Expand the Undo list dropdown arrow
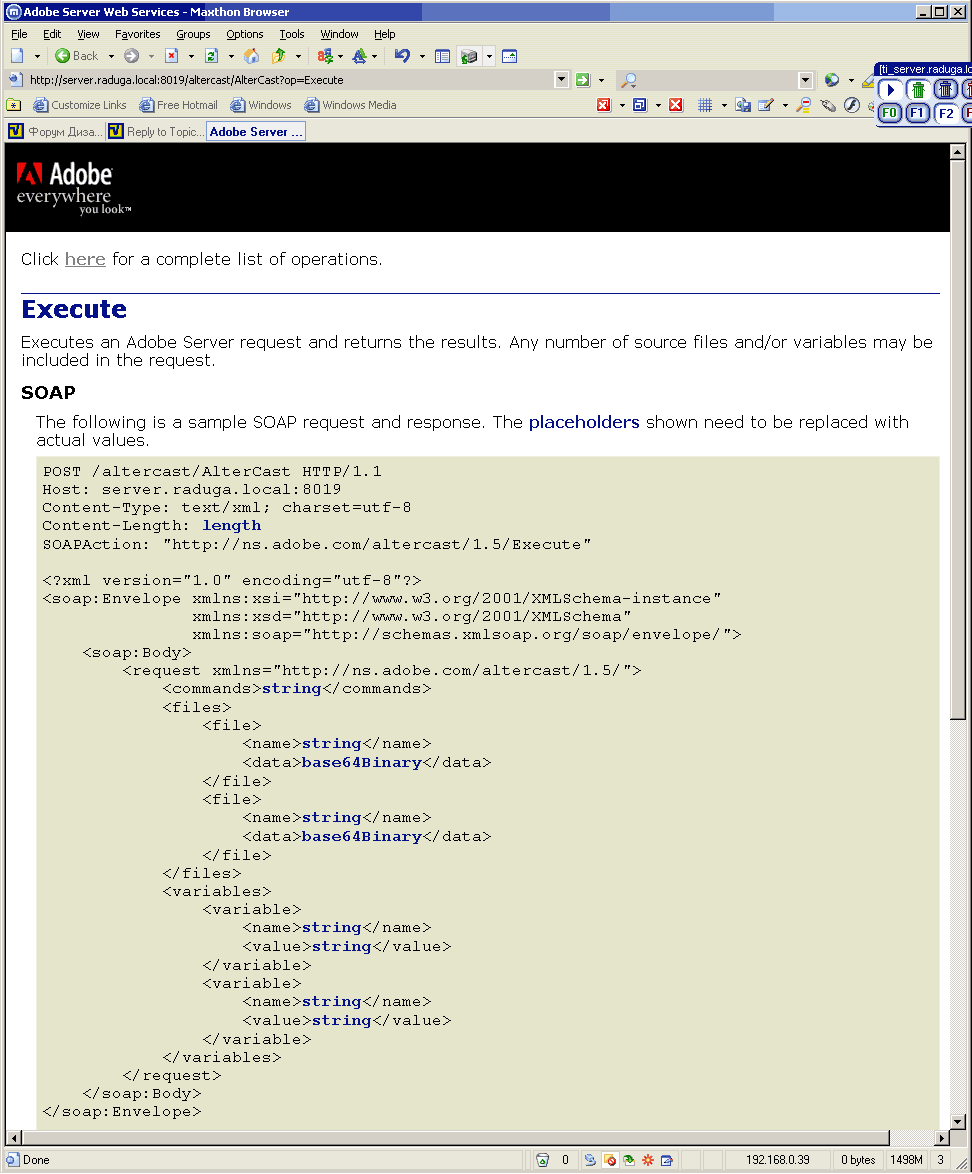The image size is (972, 1174). [422, 56]
